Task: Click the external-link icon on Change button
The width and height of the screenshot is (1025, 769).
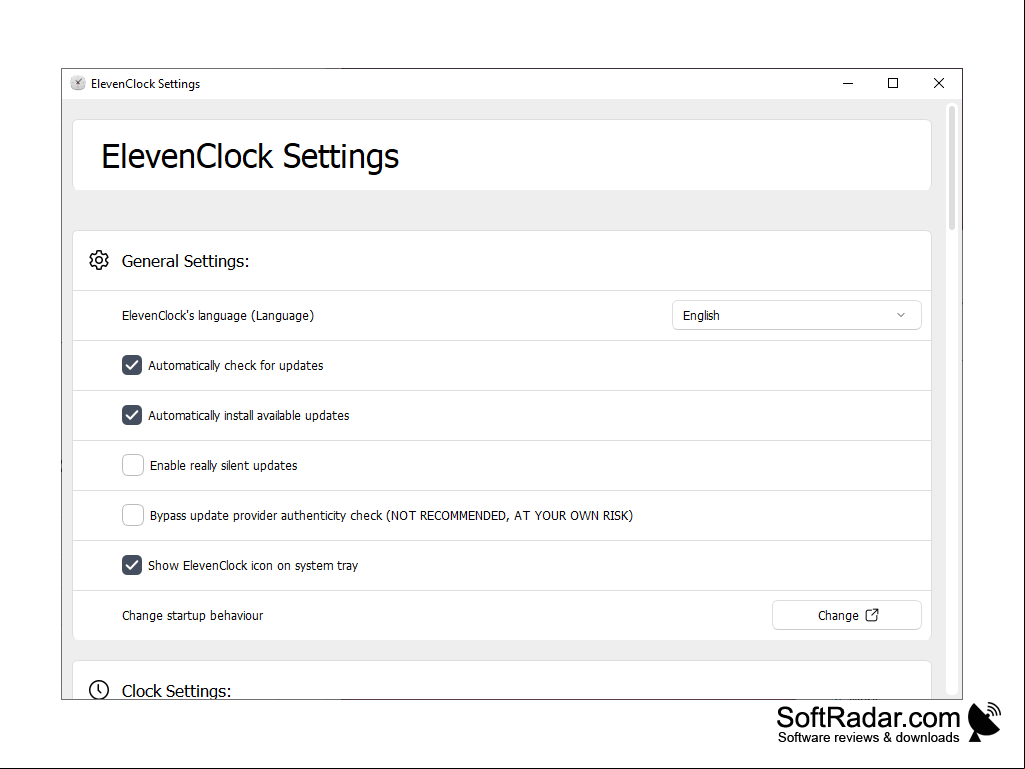Action: (x=872, y=615)
